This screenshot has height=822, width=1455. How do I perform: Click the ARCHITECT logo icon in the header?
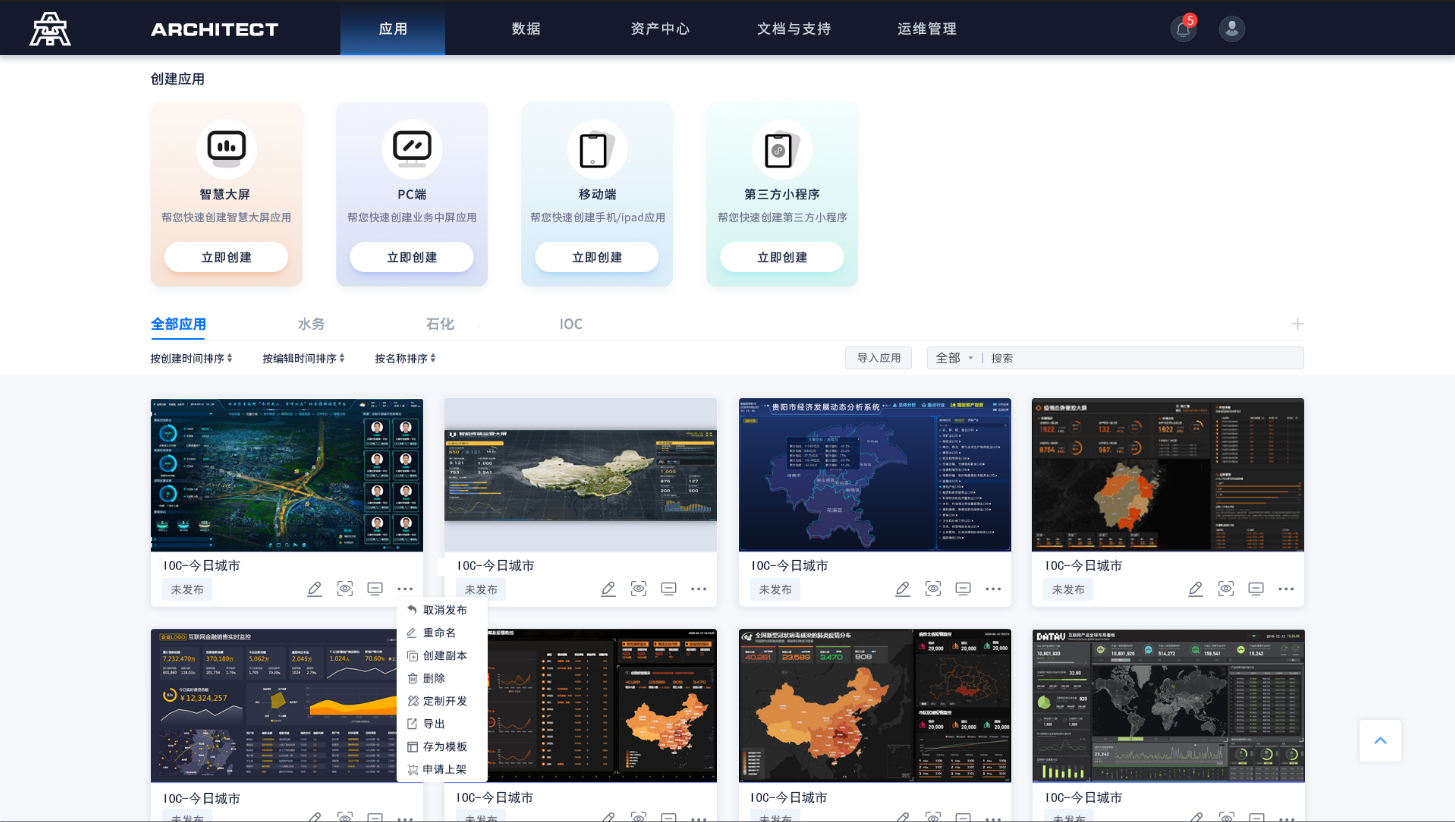[50, 29]
